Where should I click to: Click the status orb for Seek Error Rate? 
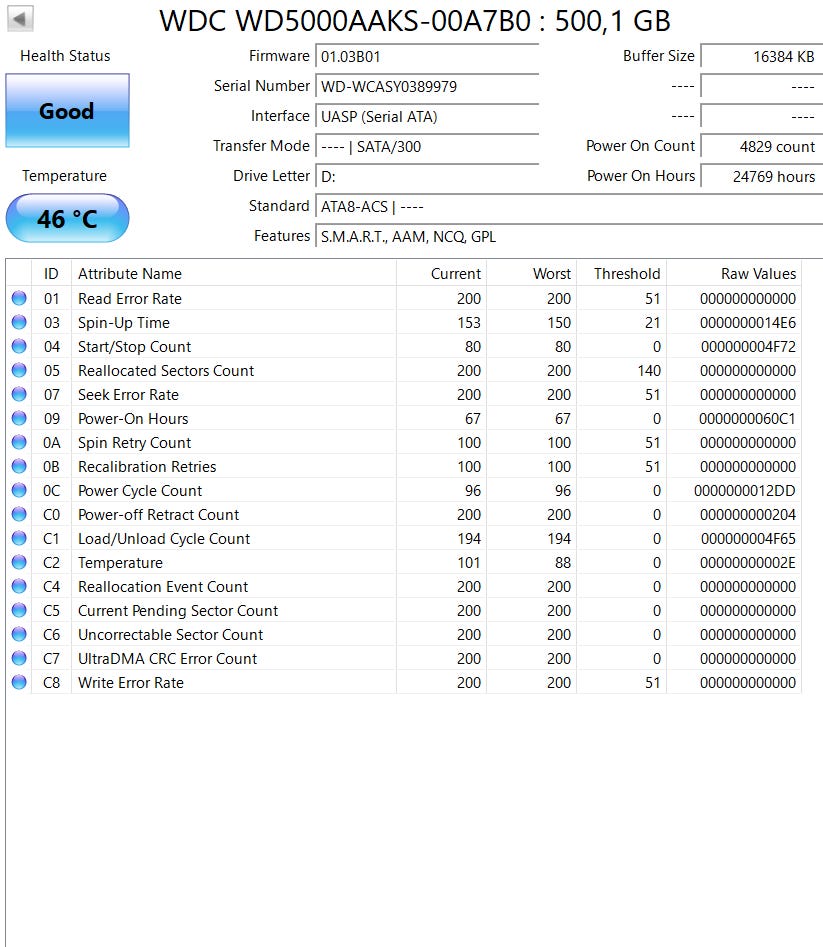point(19,394)
